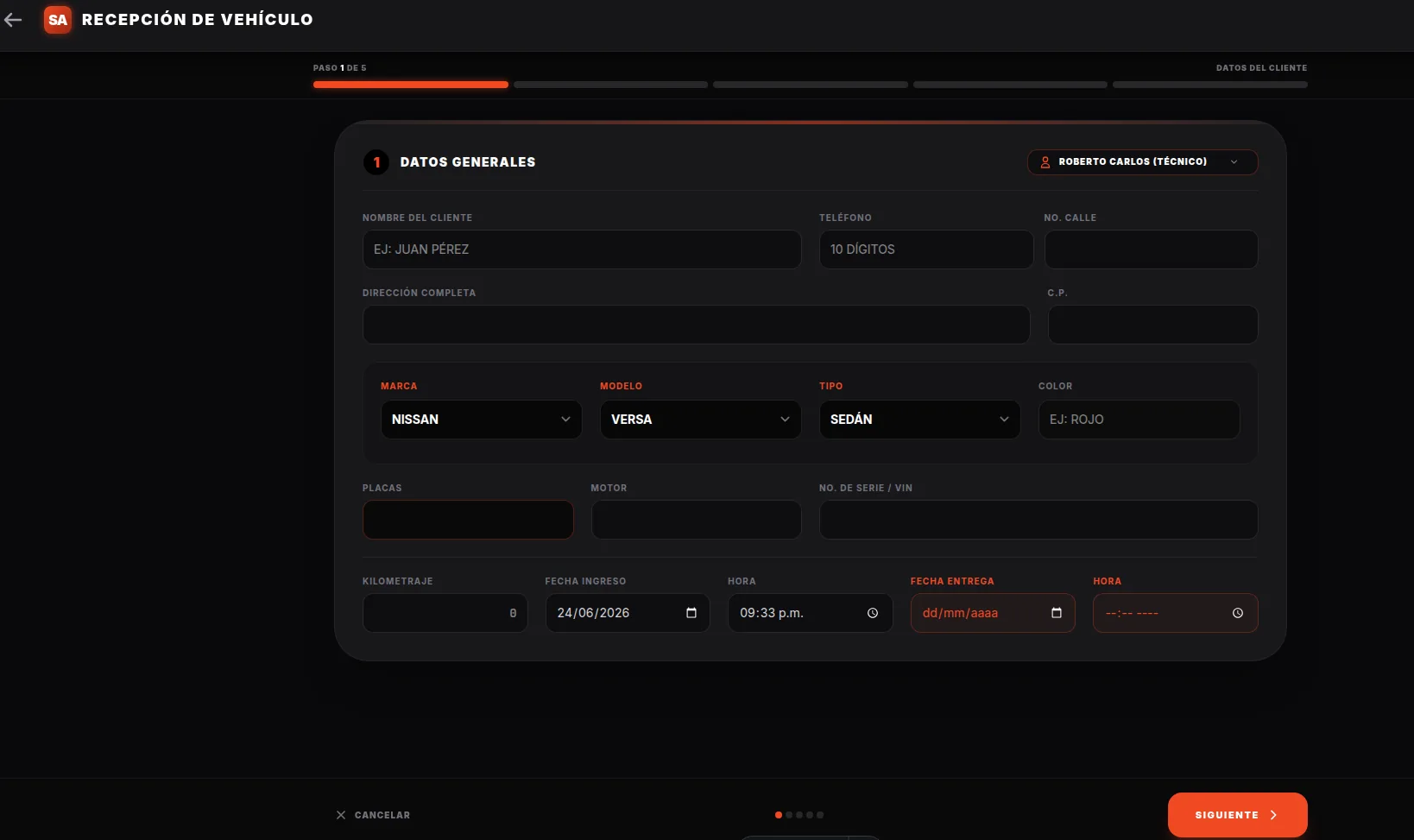This screenshot has height=840, width=1414.
Task: Click the X icon beside Cancelar
Action: (x=341, y=815)
